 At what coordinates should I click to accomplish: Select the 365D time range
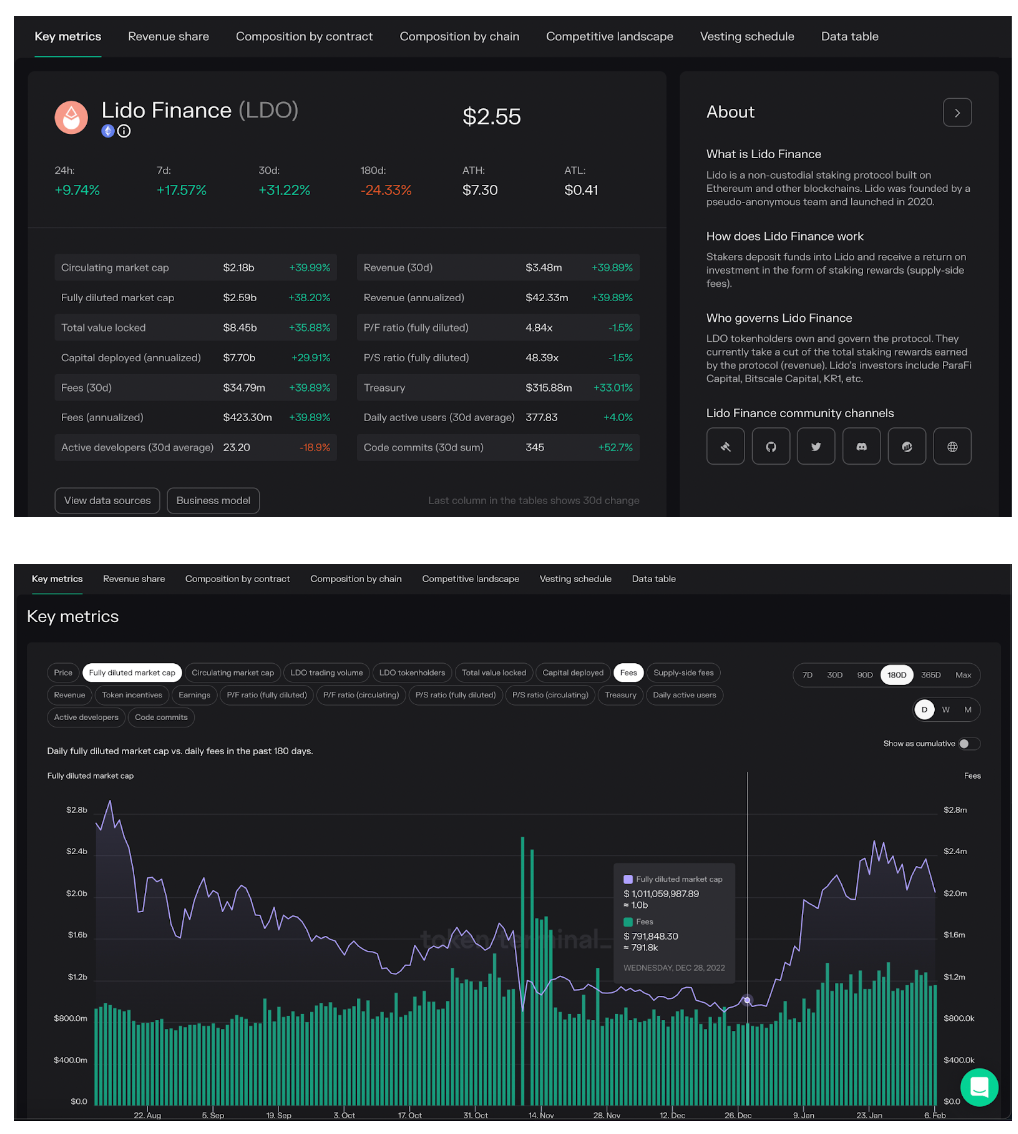[931, 675]
